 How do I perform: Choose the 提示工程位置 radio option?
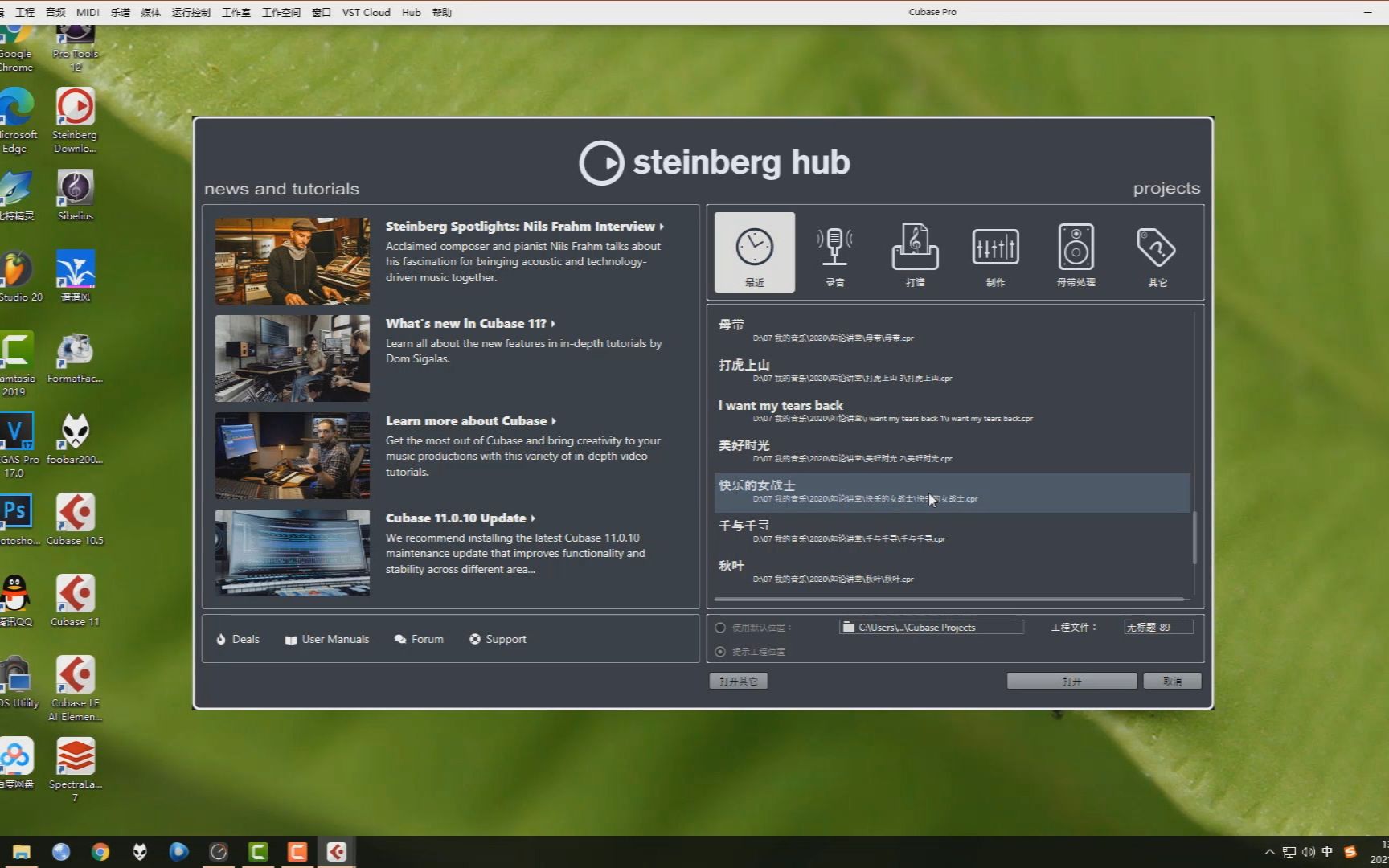click(x=720, y=652)
